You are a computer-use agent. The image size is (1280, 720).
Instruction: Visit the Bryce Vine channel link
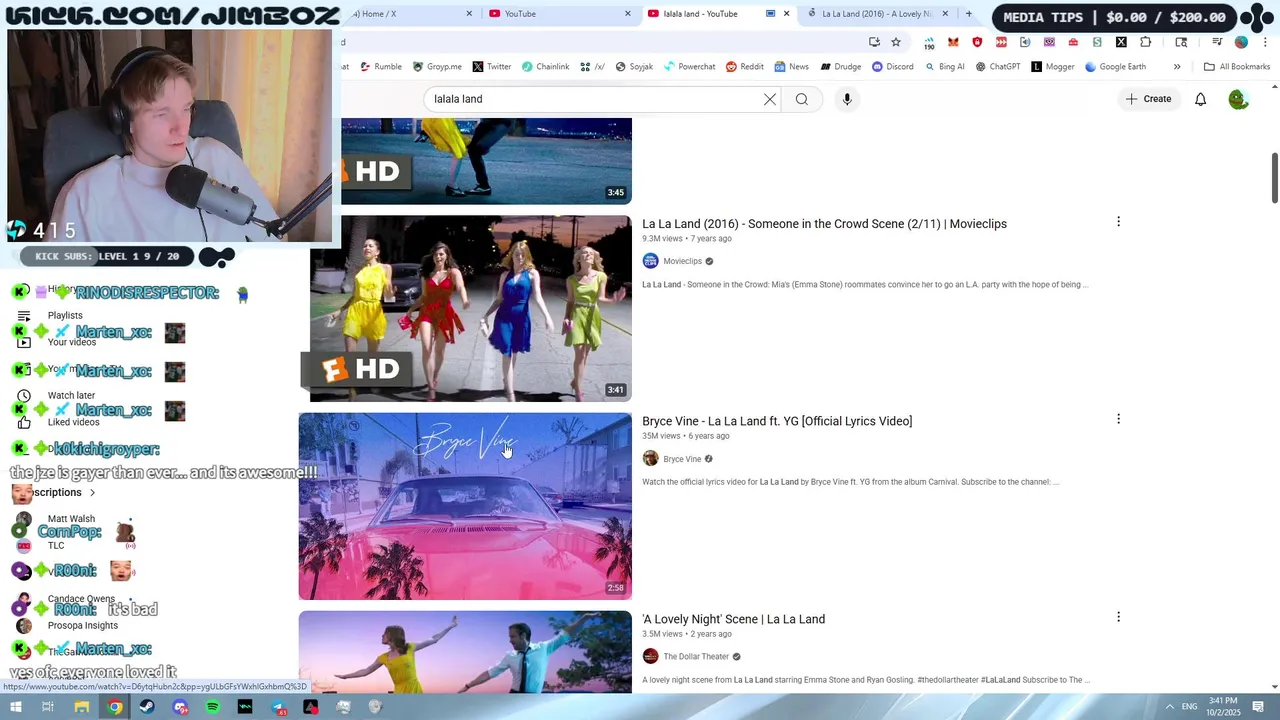[x=682, y=459]
